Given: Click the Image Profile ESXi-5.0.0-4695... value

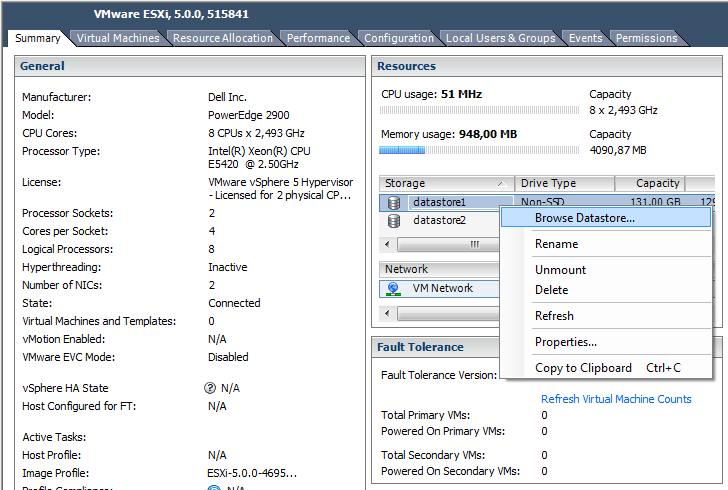Looking at the screenshot, I should click(252, 473).
